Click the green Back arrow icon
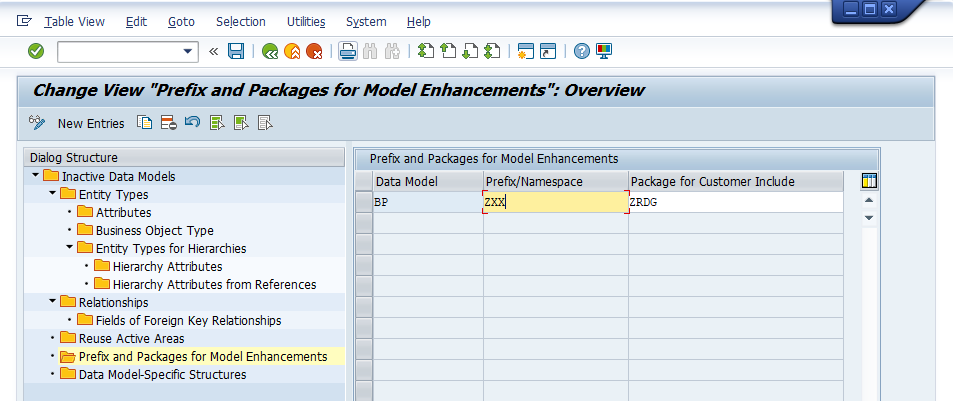 tap(270, 52)
